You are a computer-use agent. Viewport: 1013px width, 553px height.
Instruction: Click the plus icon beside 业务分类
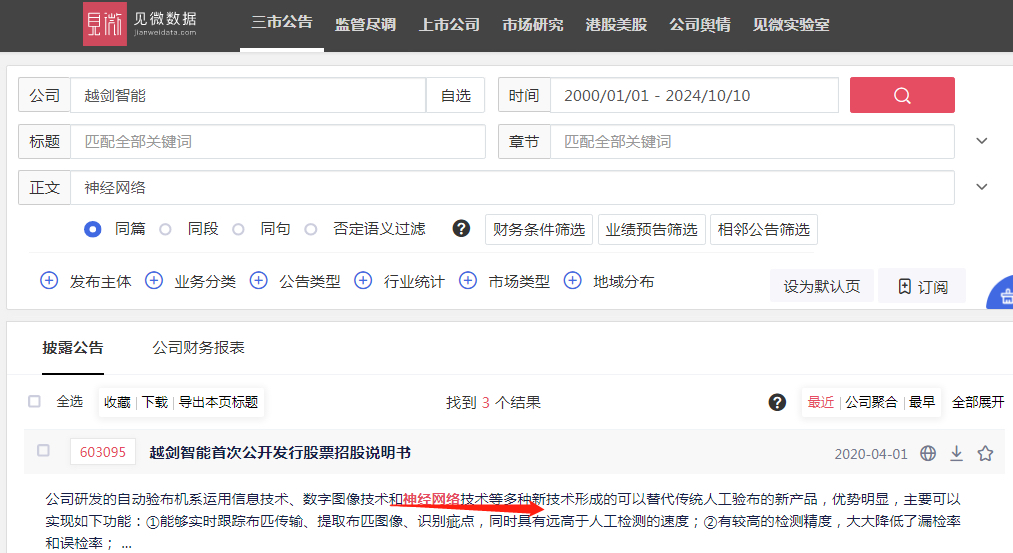coord(154,280)
